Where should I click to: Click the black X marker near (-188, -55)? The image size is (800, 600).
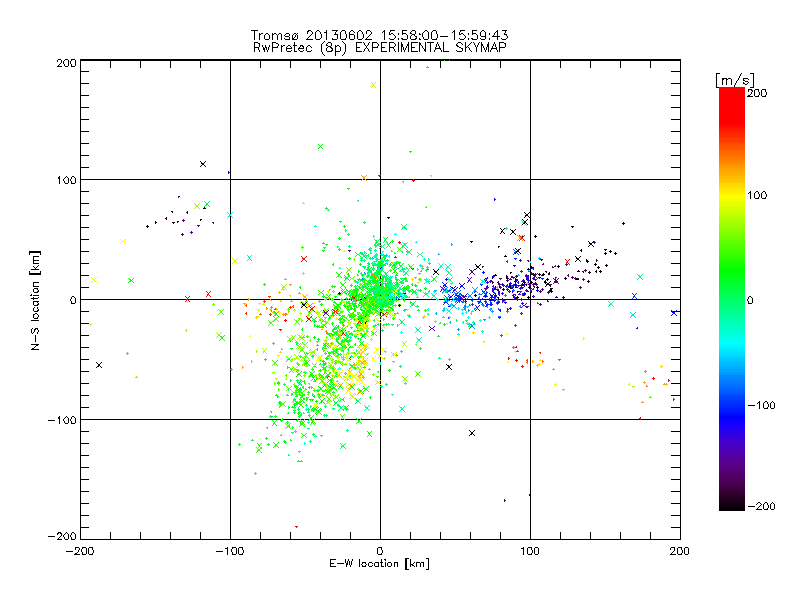[99, 365]
